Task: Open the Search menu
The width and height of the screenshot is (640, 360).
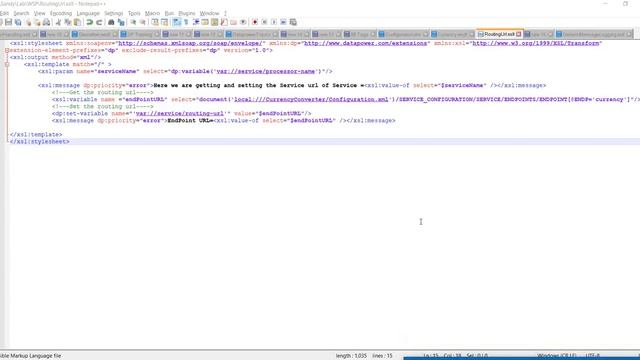Action: pyautogui.click(x=21, y=13)
